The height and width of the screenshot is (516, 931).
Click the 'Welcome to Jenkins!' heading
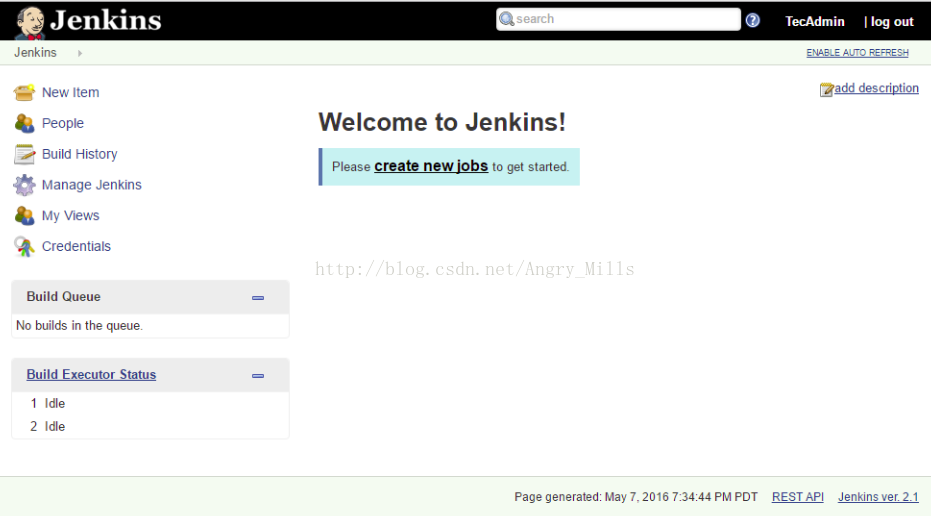(442, 122)
